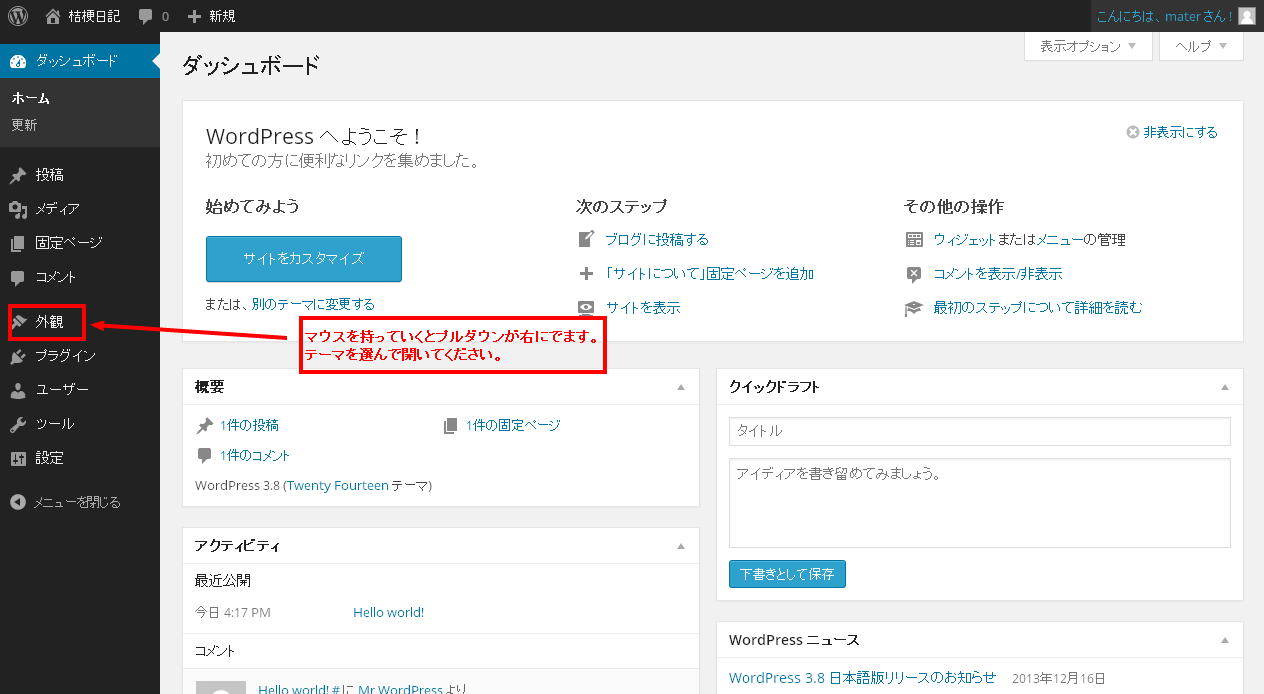Click the graduation cap icon in その他の操作
Image resolution: width=1264 pixels, height=694 pixels.
click(x=914, y=308)
